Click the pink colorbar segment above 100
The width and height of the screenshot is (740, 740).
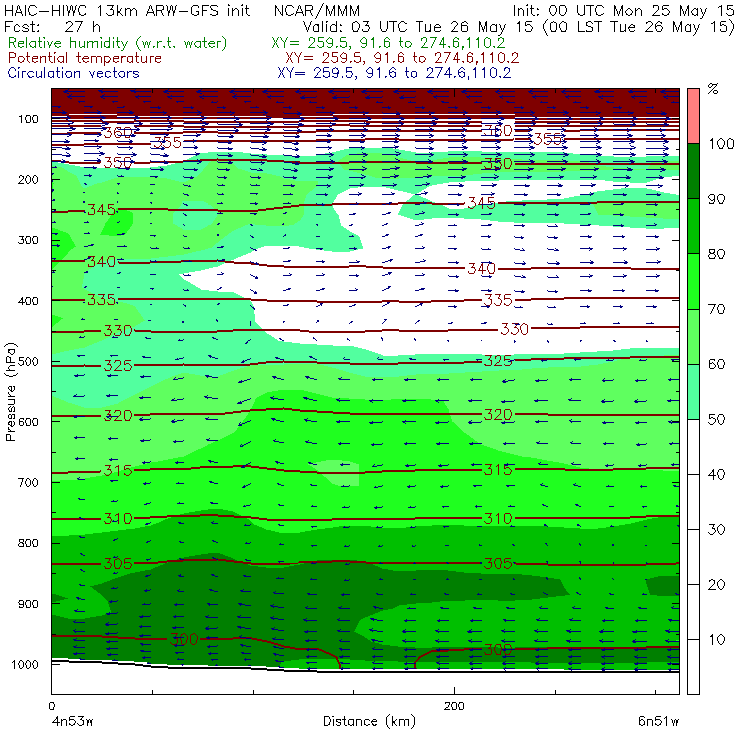point(693,116)
